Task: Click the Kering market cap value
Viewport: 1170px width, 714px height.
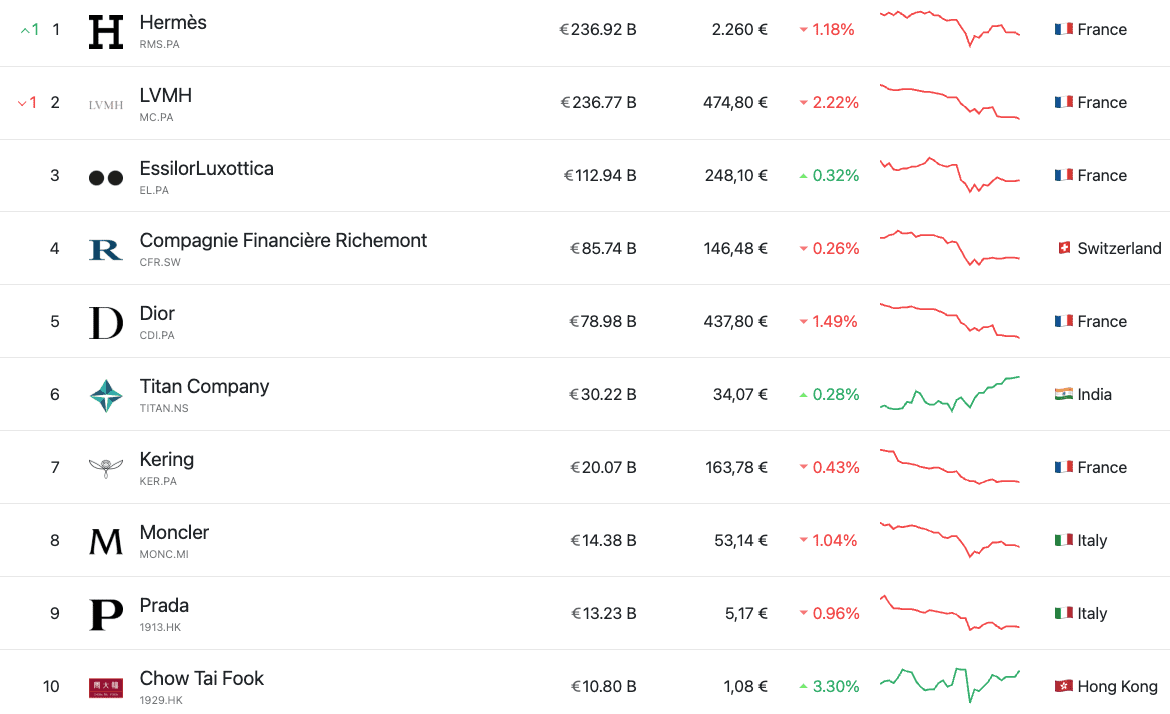Action: click(x=603, y=467)
